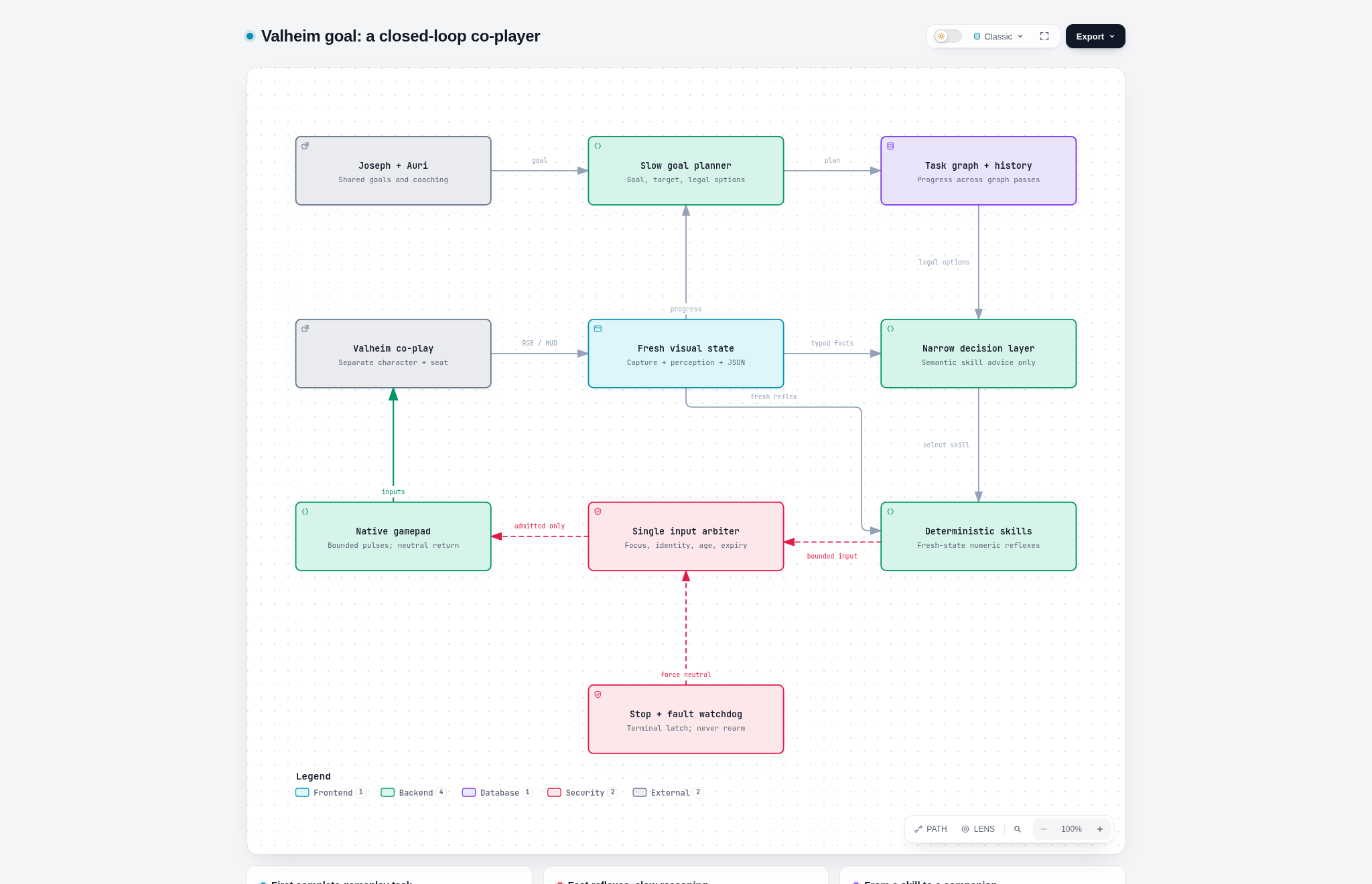Open the Classic style dropdown
This screenshot has width=1372, height=884.
(x=998, y=36)
